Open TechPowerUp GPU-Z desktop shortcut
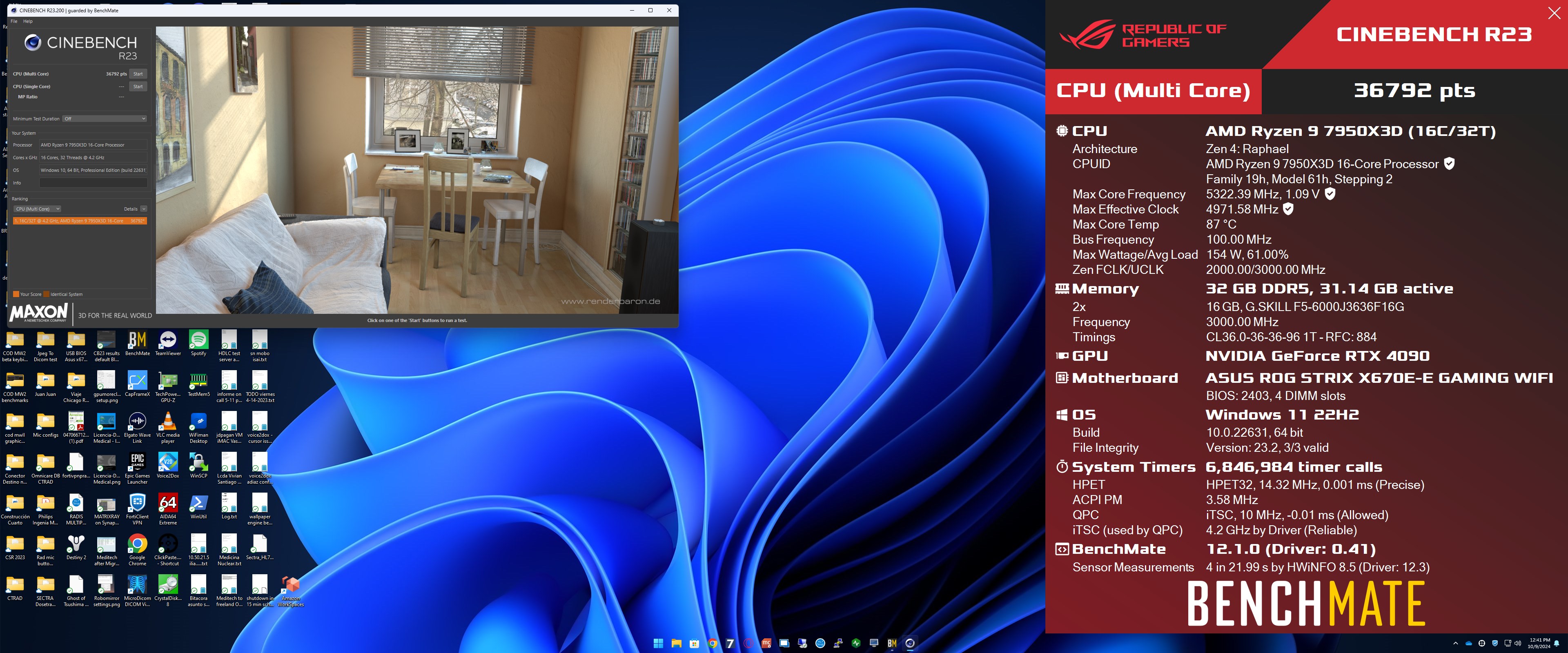The height and width of the screenshot is (653, 1568). [168, 388]
